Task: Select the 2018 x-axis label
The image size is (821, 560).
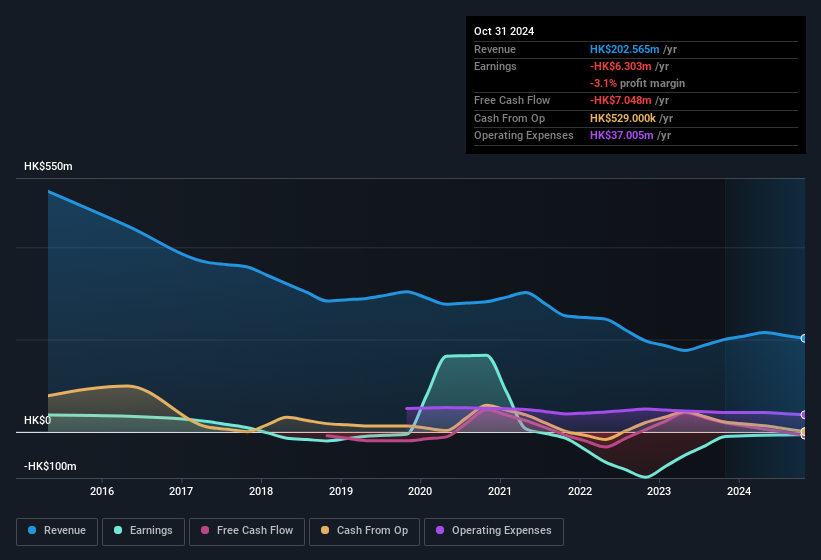Action: 261,491
